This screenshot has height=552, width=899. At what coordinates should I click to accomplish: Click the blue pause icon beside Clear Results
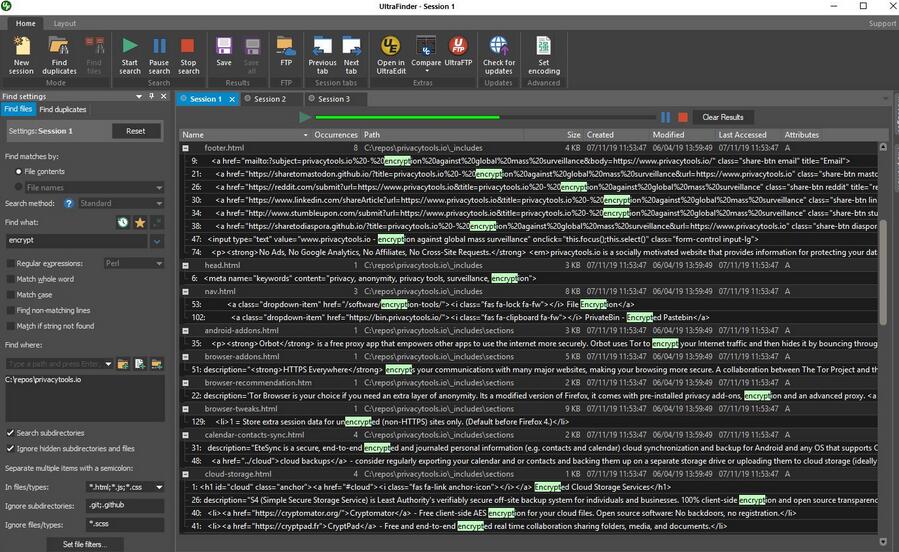tap(665, 117)
